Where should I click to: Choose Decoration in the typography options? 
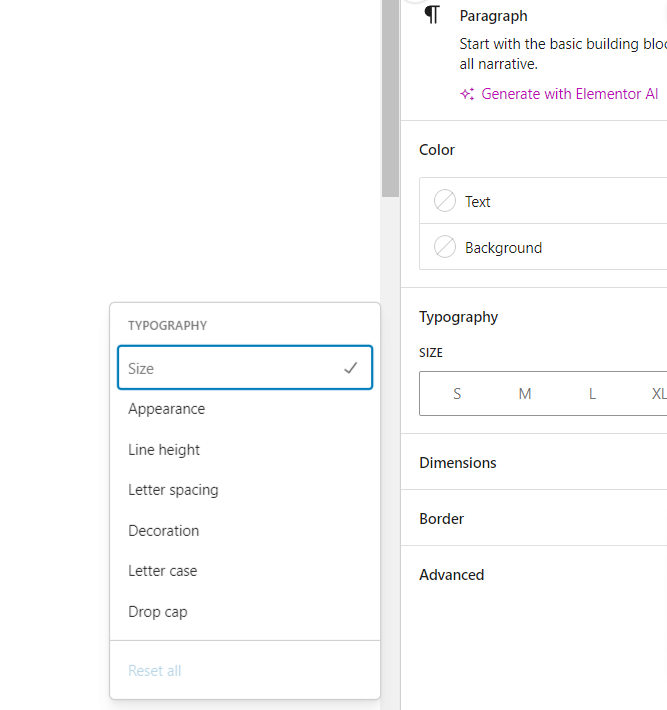tap(244, 531)
